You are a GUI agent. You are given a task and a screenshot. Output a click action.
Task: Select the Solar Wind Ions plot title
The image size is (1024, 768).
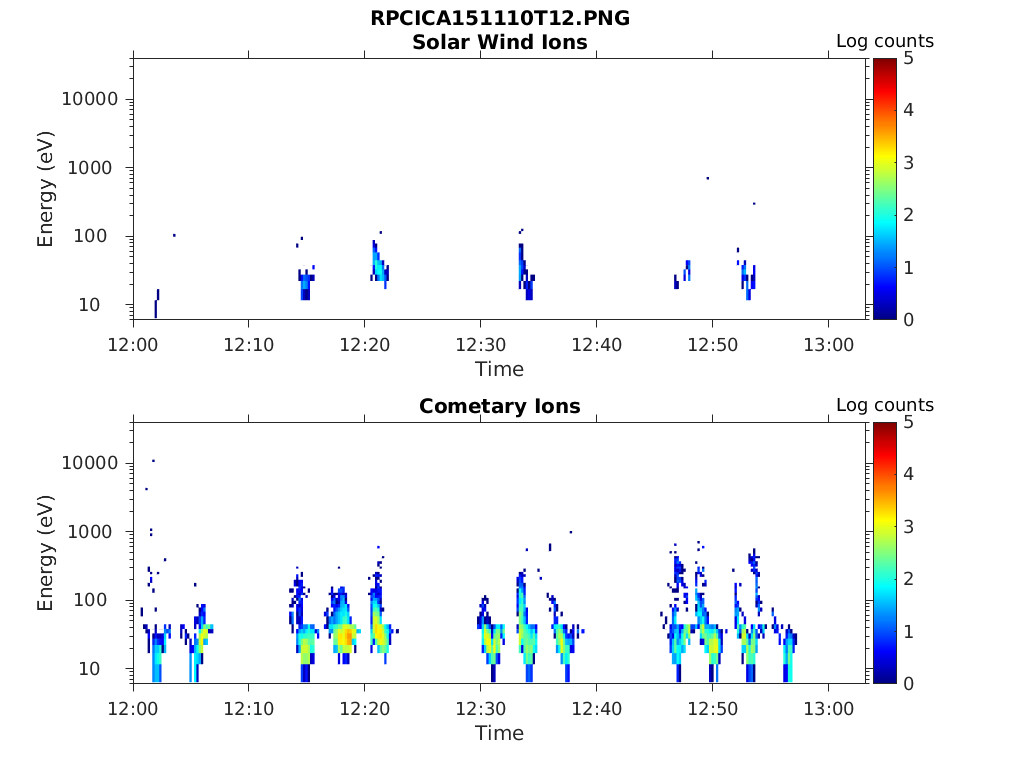pos(500,42)
